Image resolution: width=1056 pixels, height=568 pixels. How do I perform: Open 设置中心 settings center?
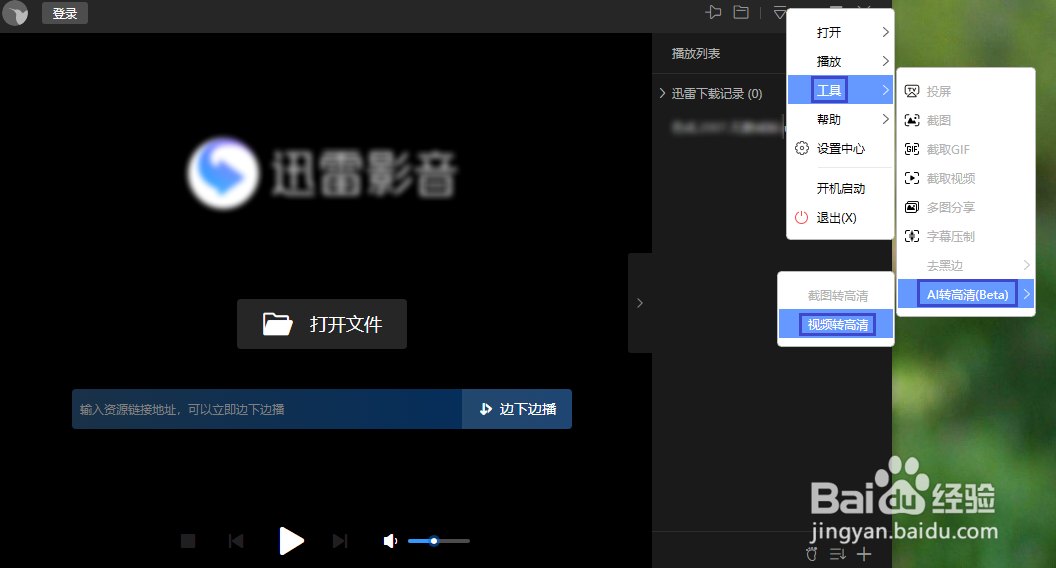coord(840,148)
